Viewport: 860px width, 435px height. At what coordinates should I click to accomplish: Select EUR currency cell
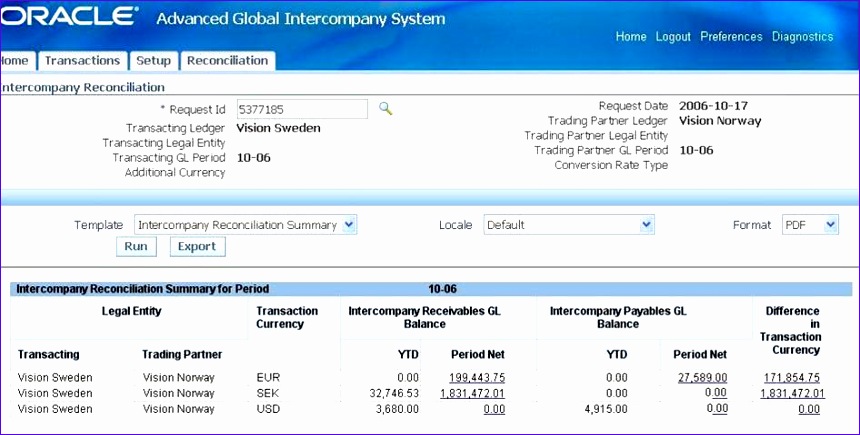268,377
